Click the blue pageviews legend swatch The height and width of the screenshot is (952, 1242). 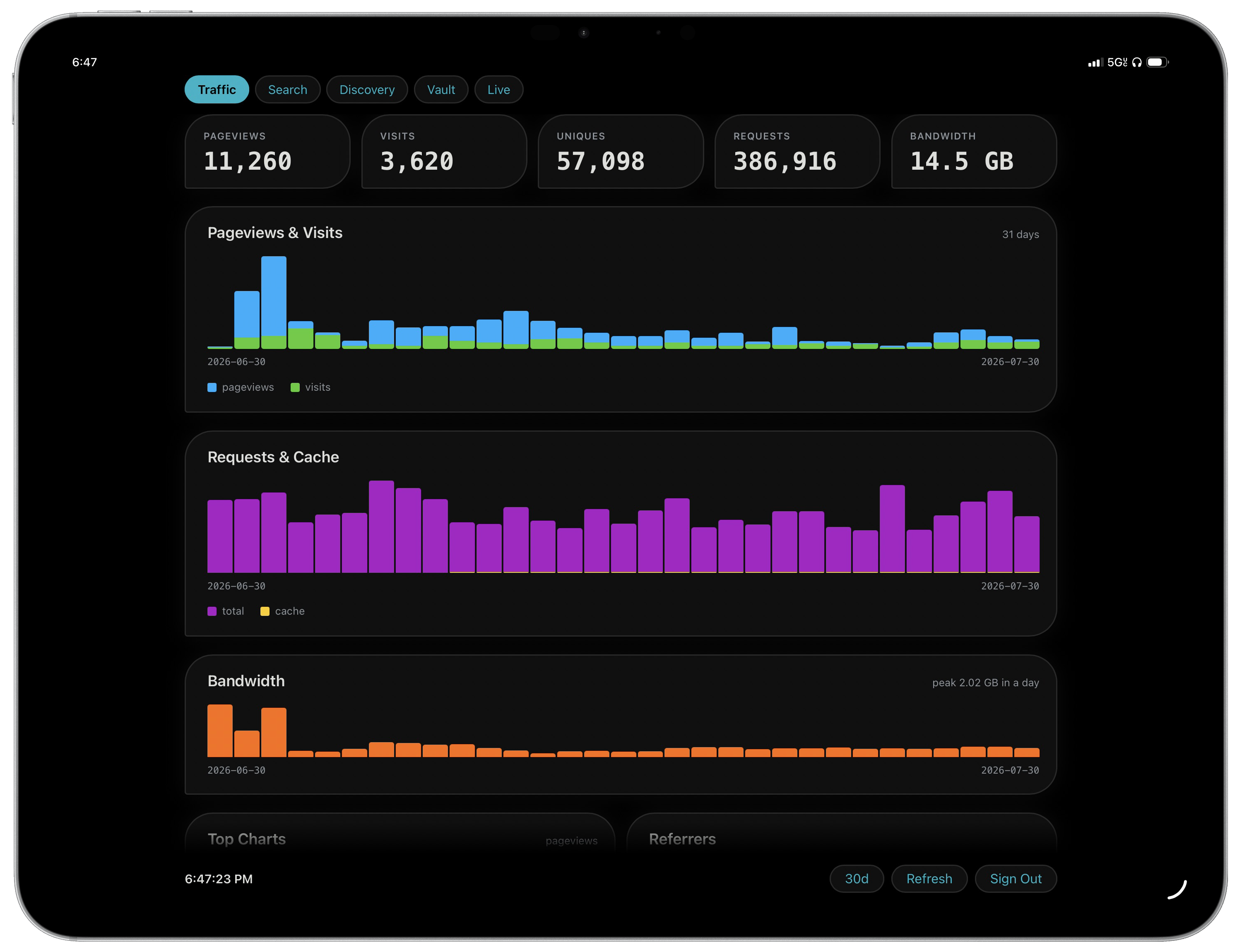point(212,387)
